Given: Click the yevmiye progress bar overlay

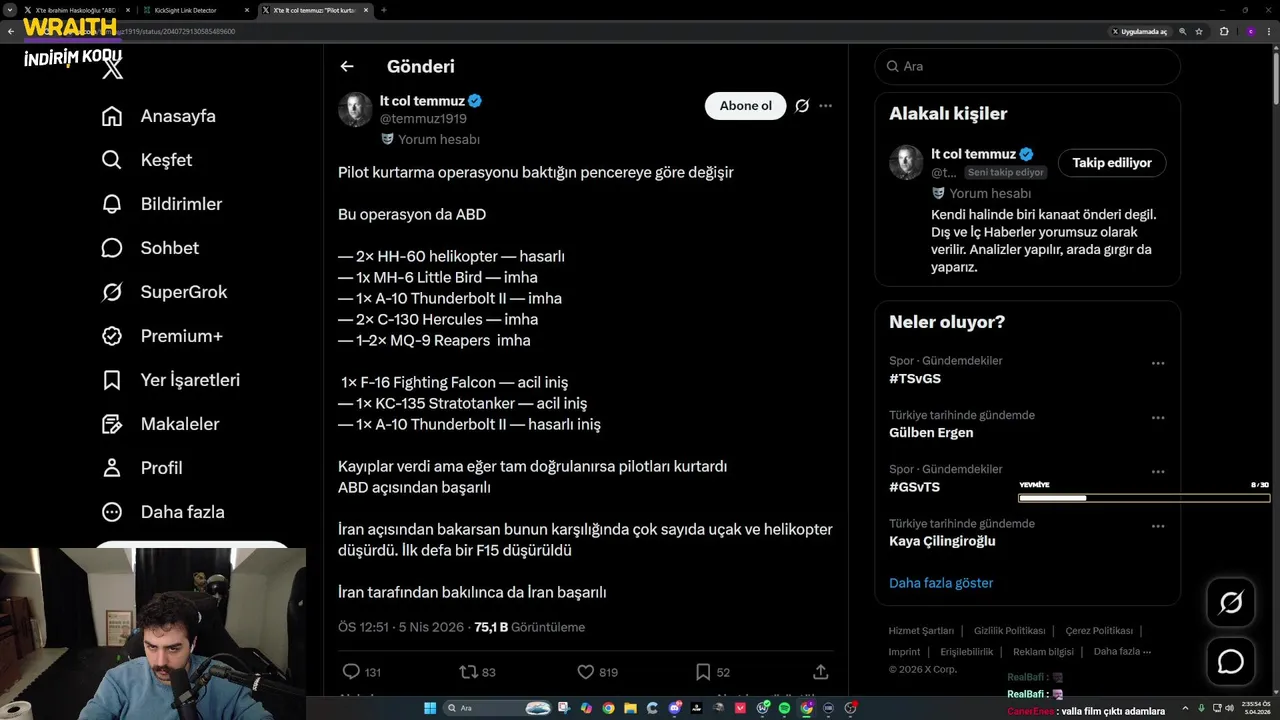Looking at the screenshot, I should (1144, 497).
